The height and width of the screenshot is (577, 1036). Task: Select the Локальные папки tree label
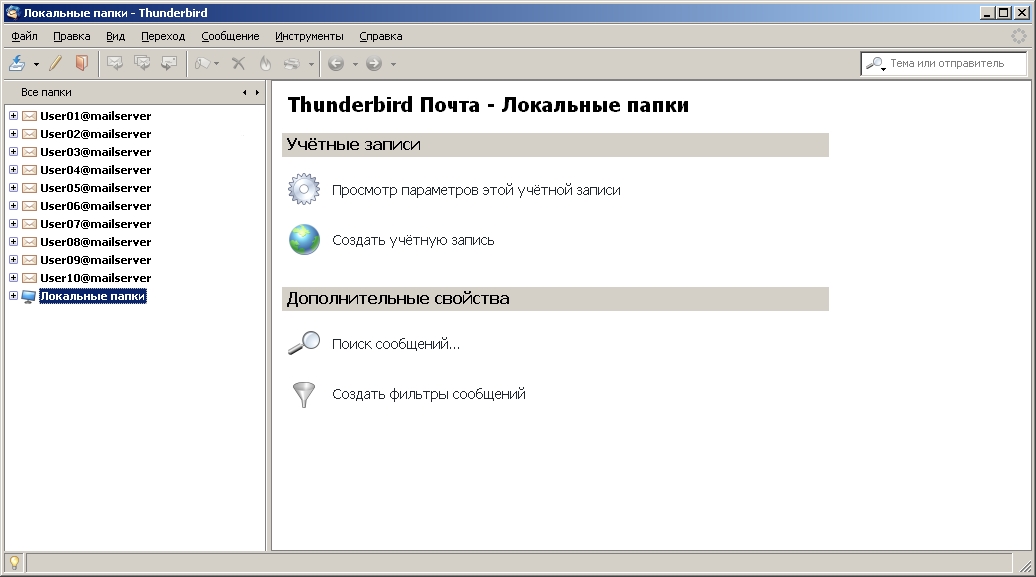click(92, 296)
